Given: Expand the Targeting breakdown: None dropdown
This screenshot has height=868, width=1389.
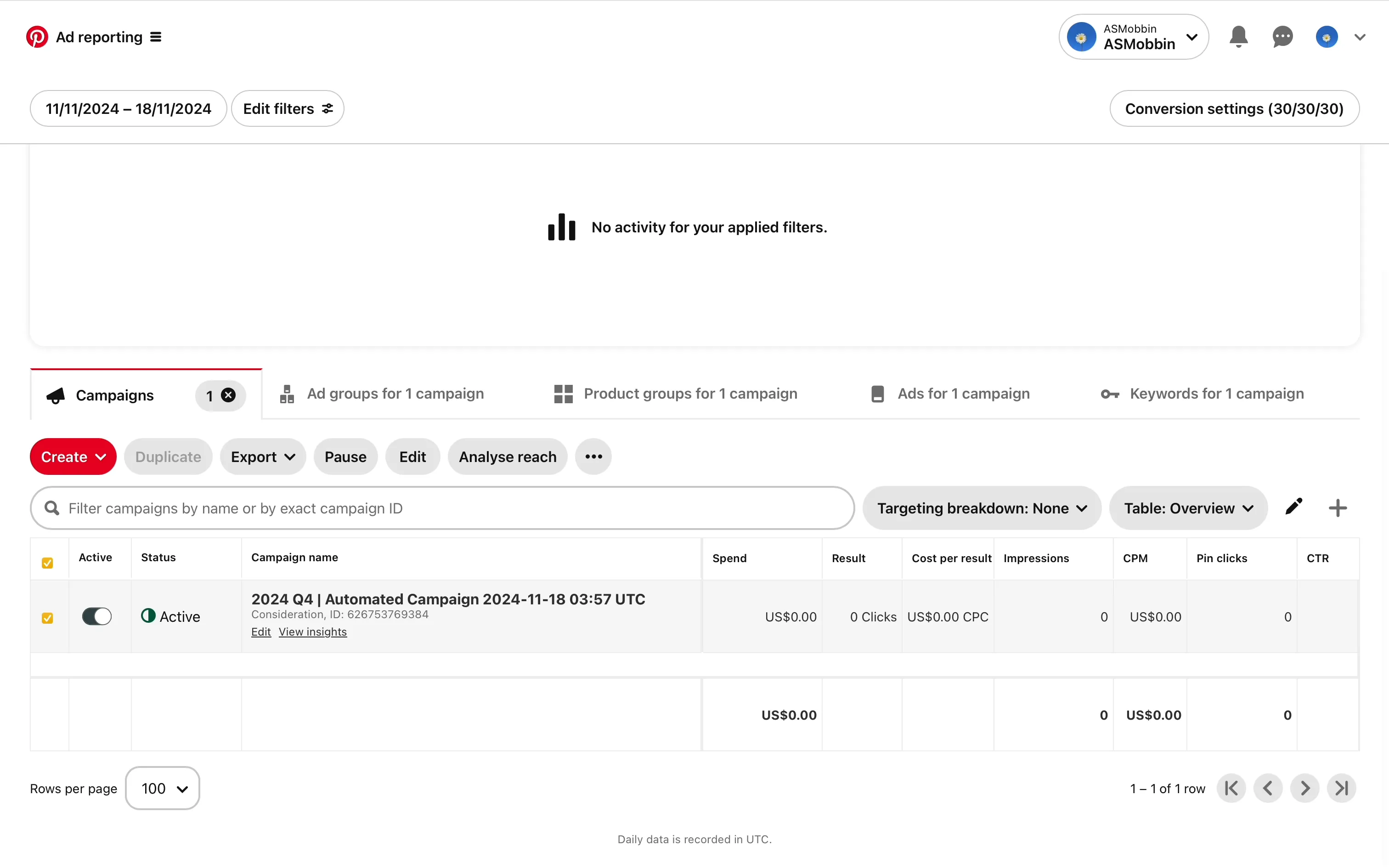Looking at the screenshot, I should pyautogui.click(x=982, y=508).
